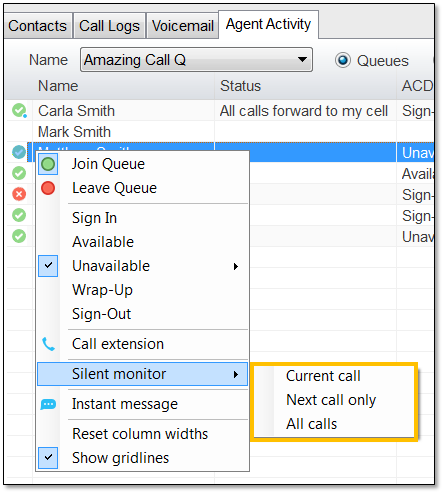This screenshot has width=444, height=494.
Task: Select the Carla Smith row
Action: (220, 111)
